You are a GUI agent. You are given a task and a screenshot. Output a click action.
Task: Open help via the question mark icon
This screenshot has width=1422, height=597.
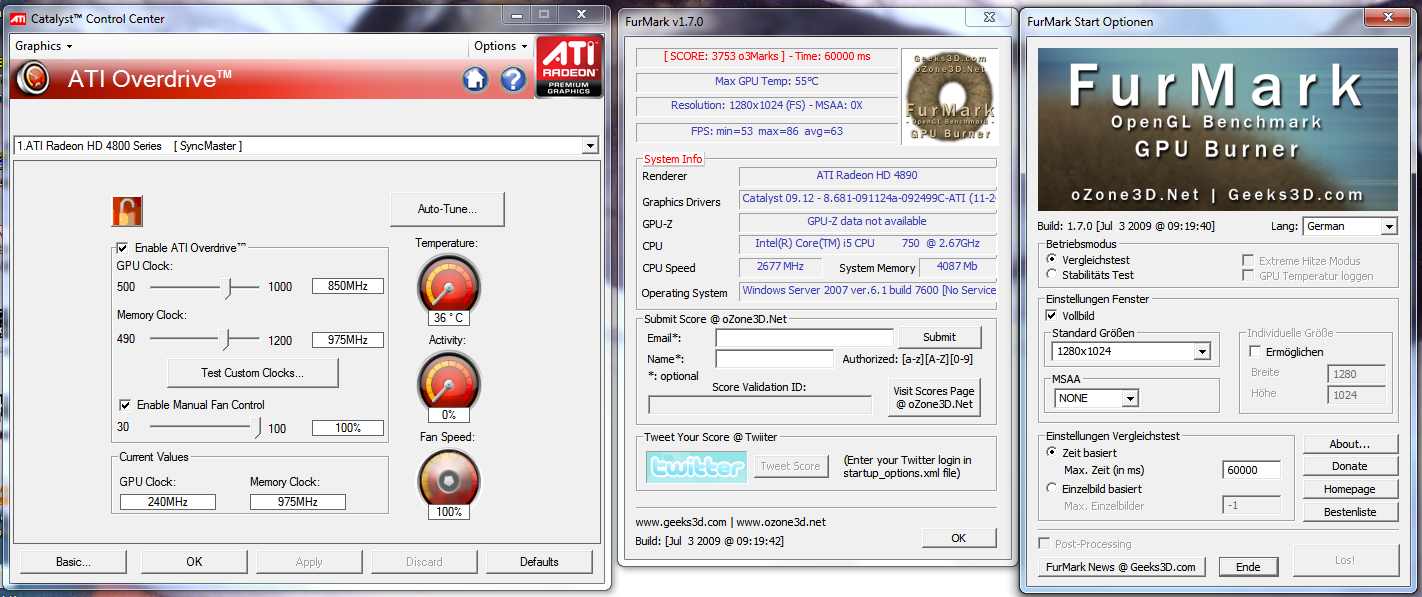513,79
